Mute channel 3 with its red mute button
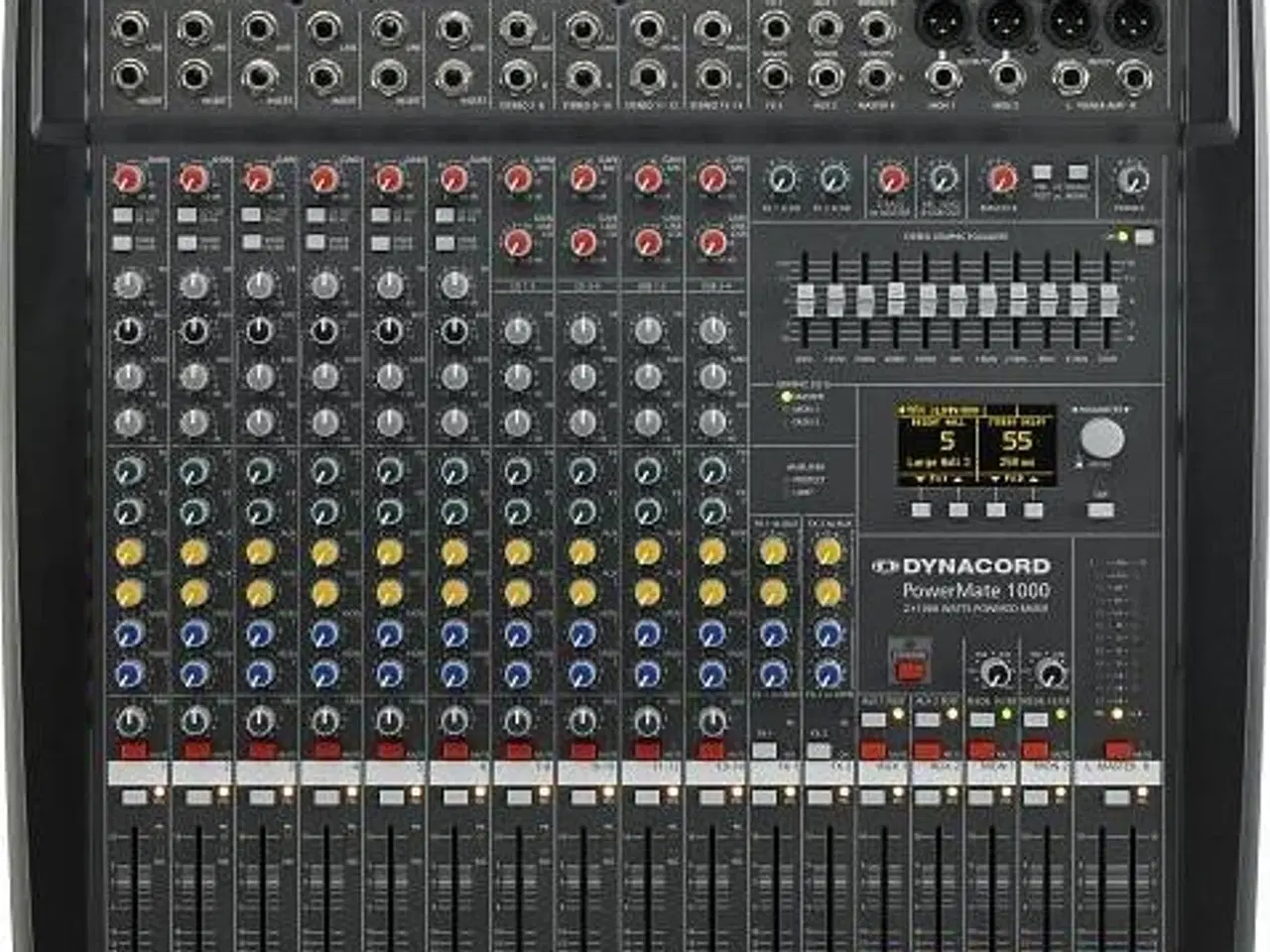Image resolution: width=1270 pixels, height=952 pixels. point(262,751)
